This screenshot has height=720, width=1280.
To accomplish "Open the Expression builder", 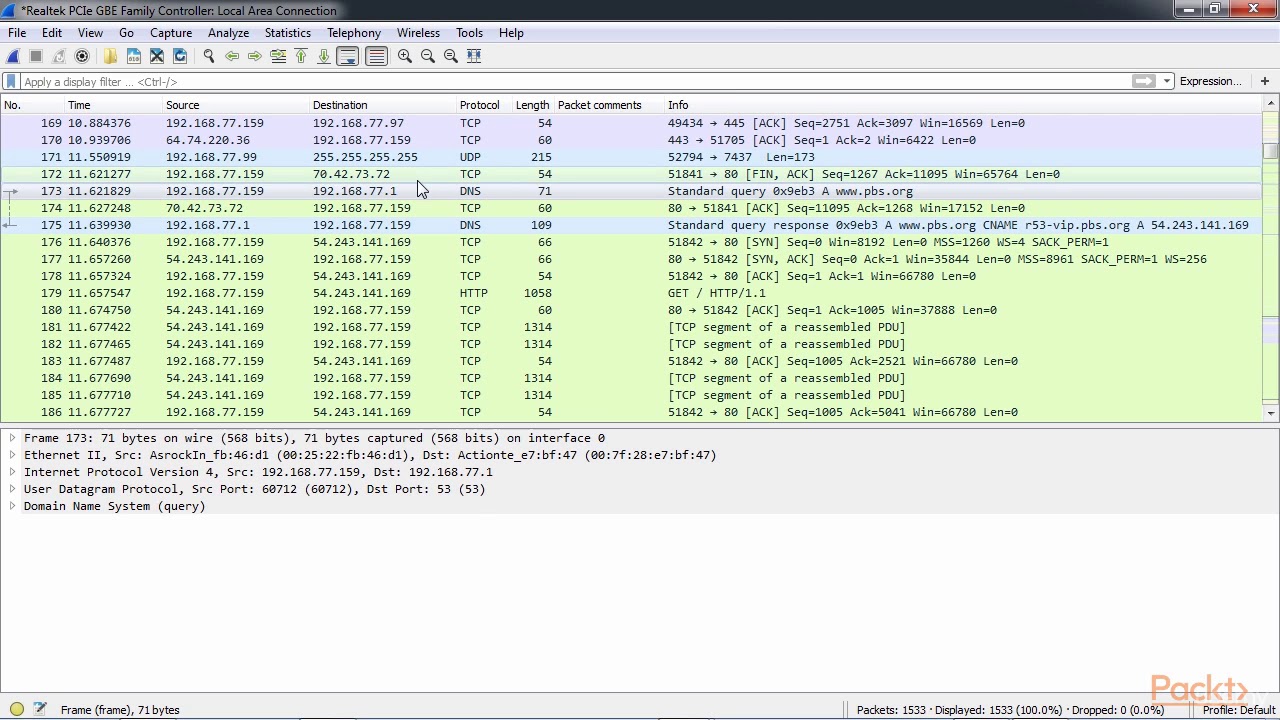I will 1210,81.
